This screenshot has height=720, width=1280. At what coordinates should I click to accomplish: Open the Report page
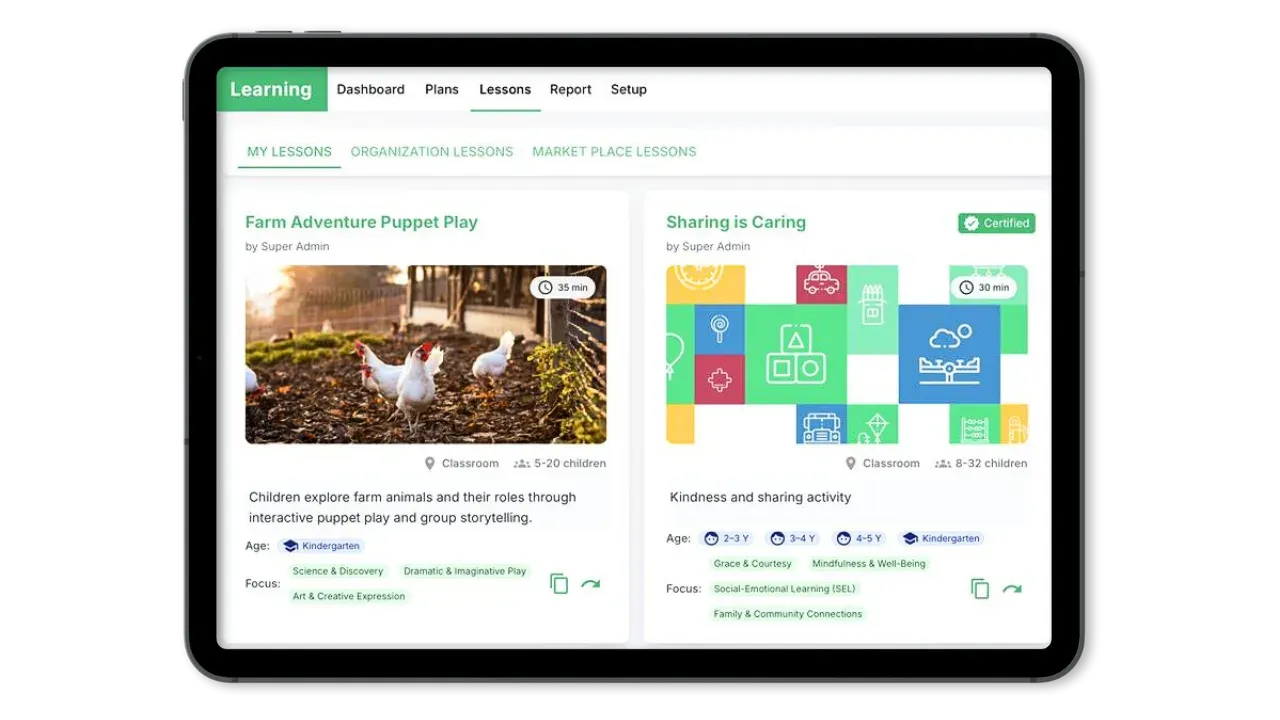(571, 89)
